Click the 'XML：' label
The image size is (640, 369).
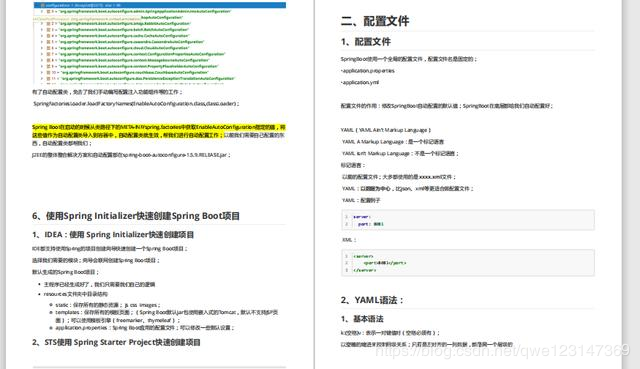point(349,240)
